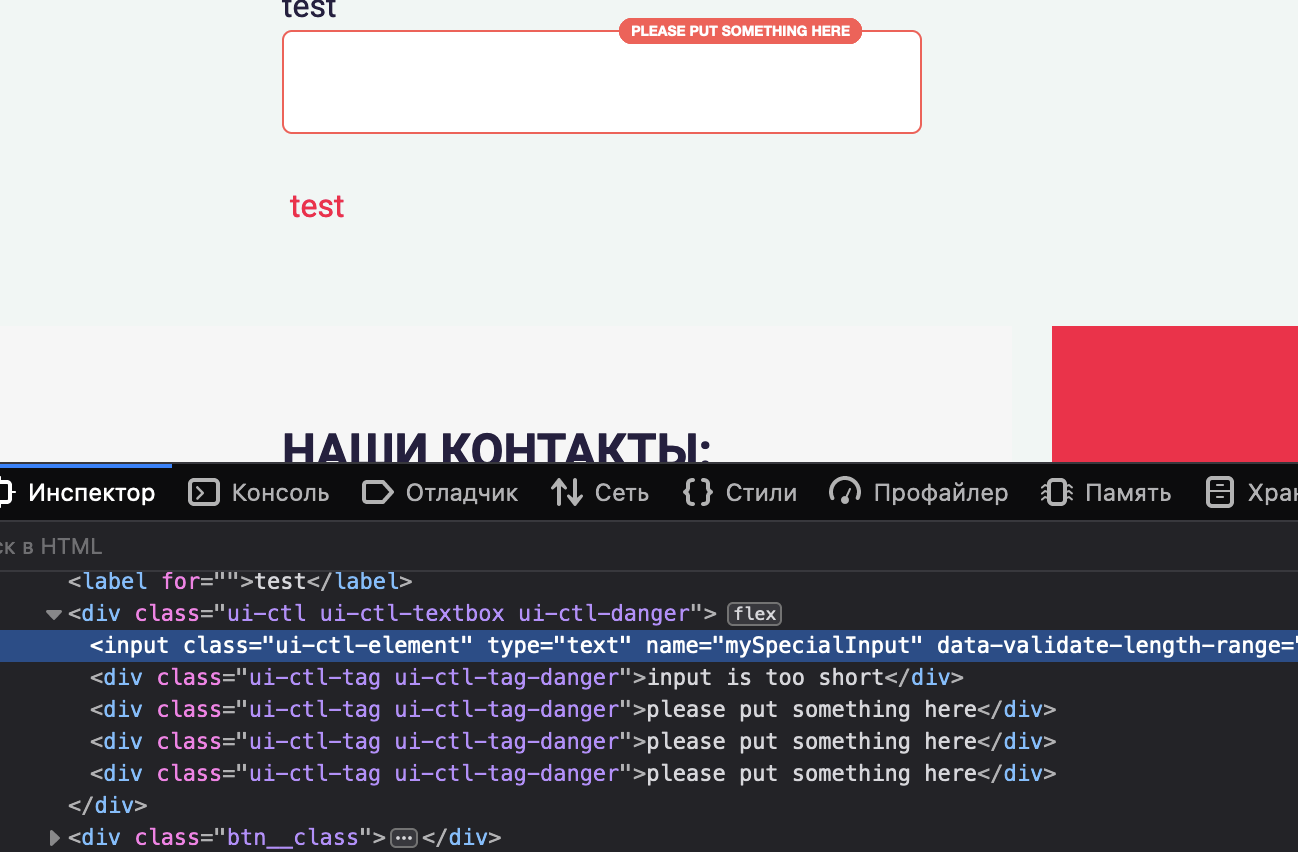
Task: Click the ui-ctl-element class value
Action: tap(367, 646)
